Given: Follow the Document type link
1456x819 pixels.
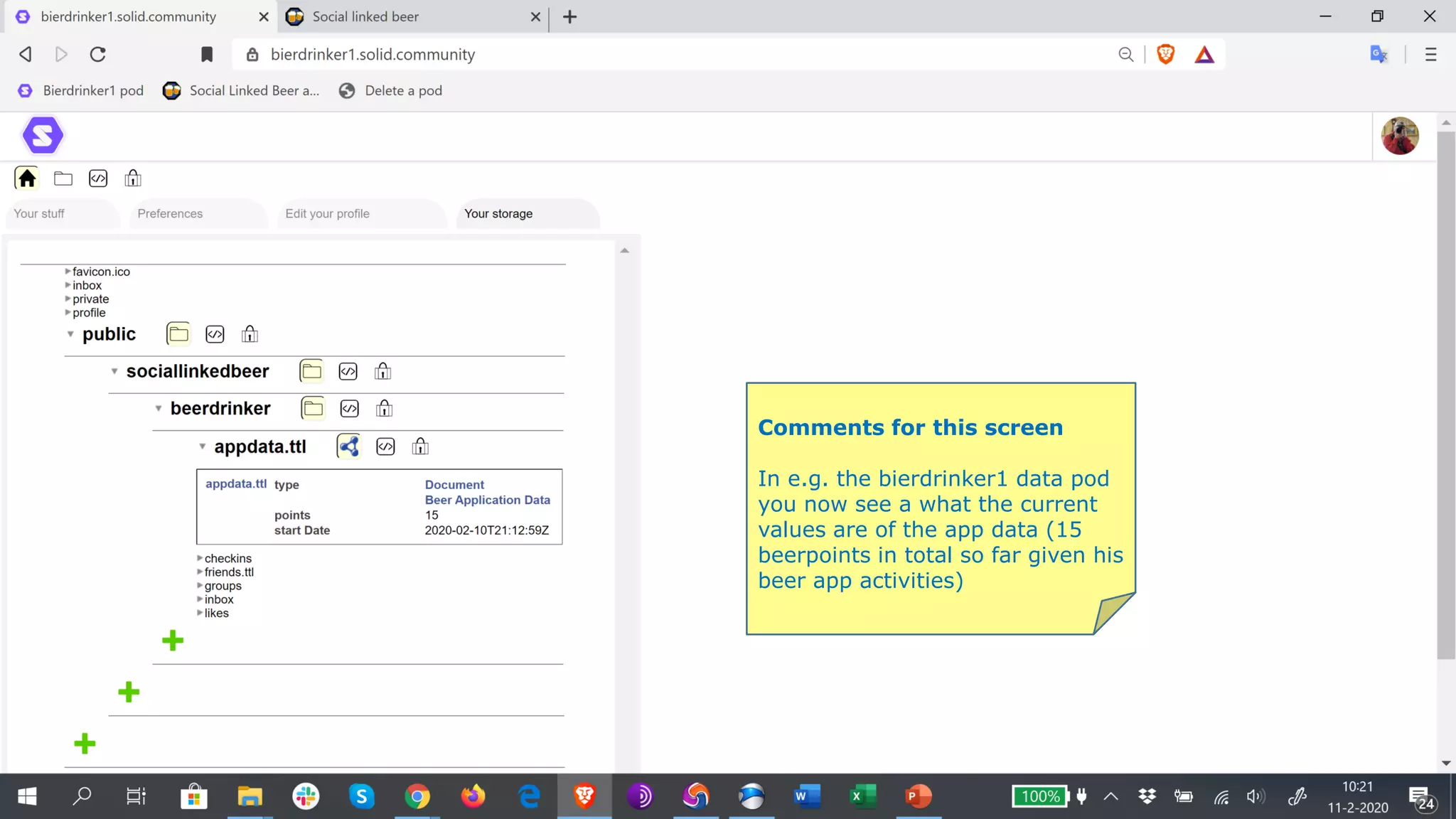Looking at the screenshot, I should tap(454, 485).
